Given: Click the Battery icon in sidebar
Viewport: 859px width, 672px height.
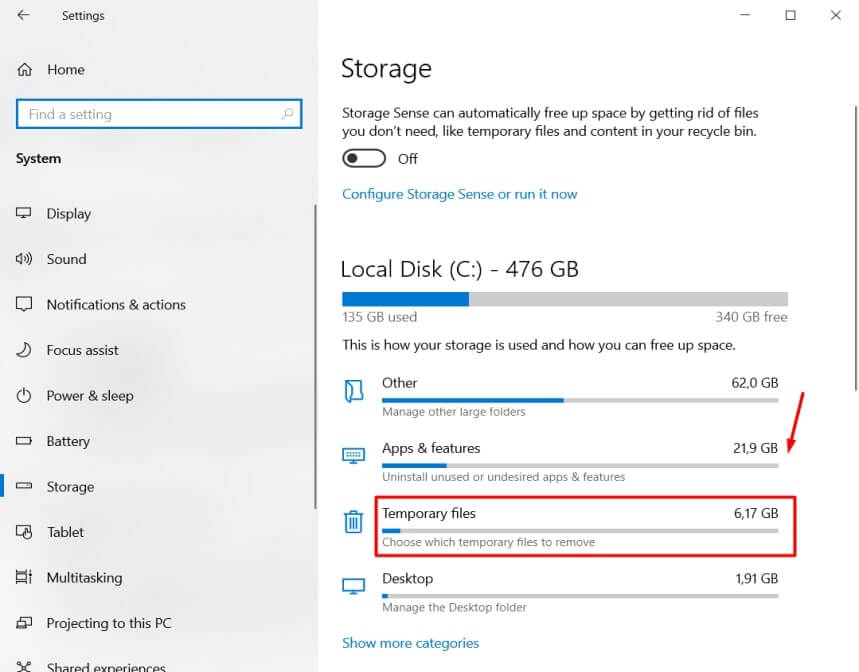Looking at the screenshot, I should pyautogui.click(x=24, y=440).
